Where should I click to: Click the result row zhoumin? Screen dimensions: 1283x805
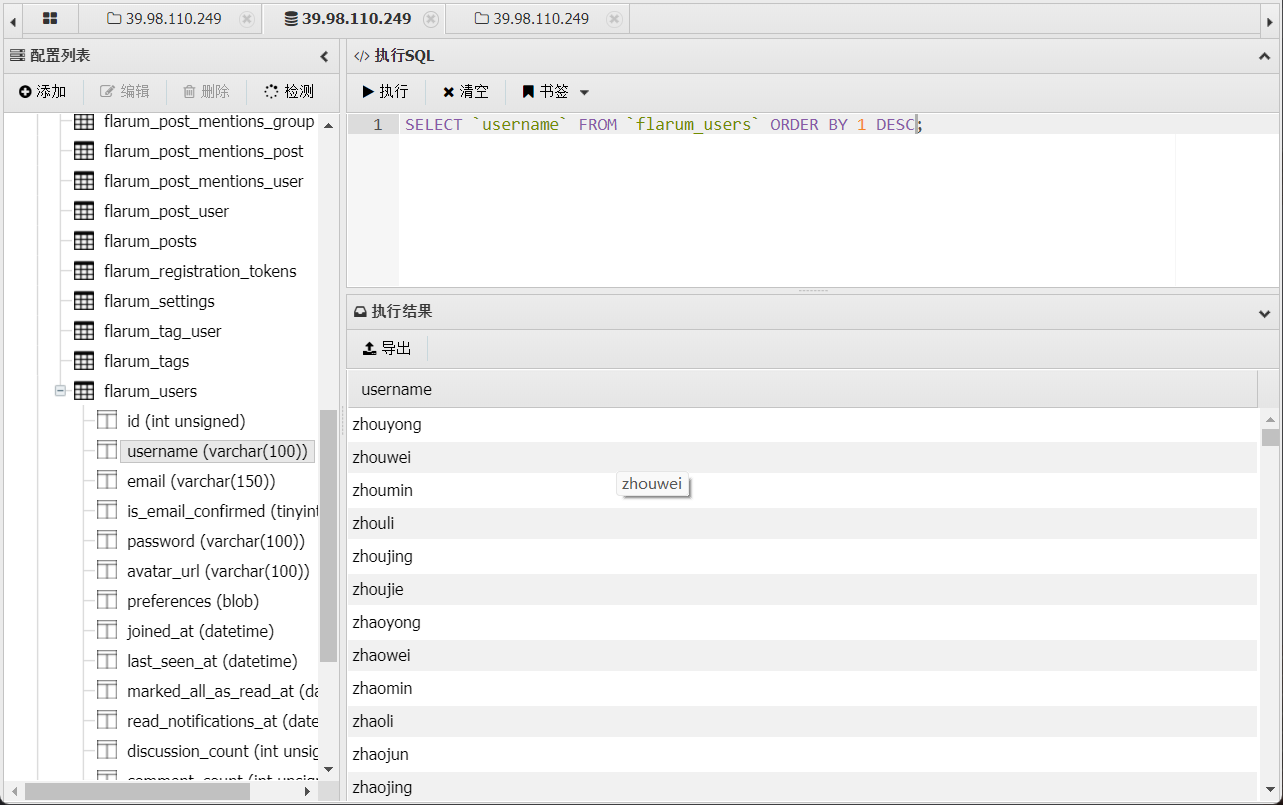point(802,490)
